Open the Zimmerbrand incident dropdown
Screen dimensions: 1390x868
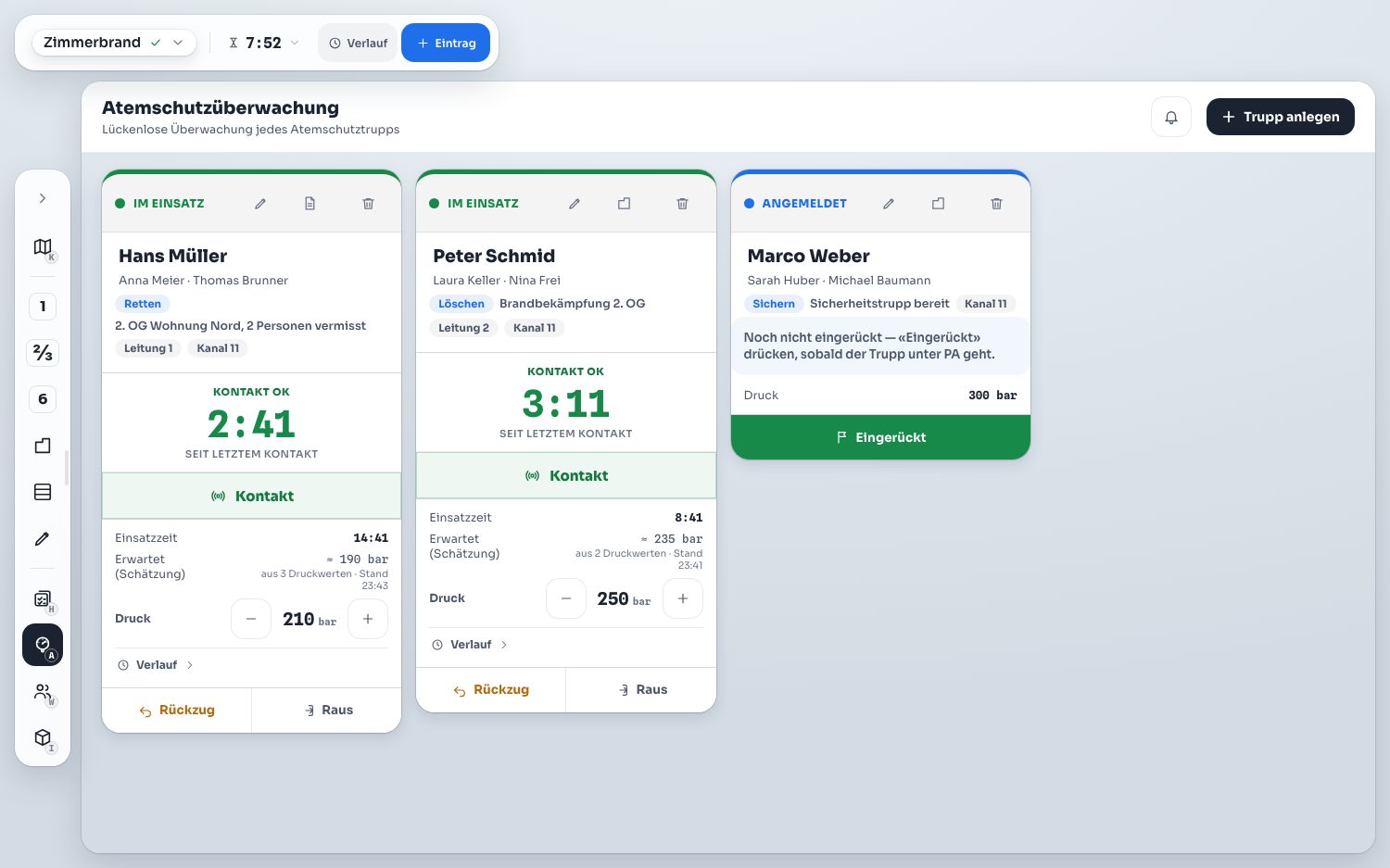pos(114,43)
